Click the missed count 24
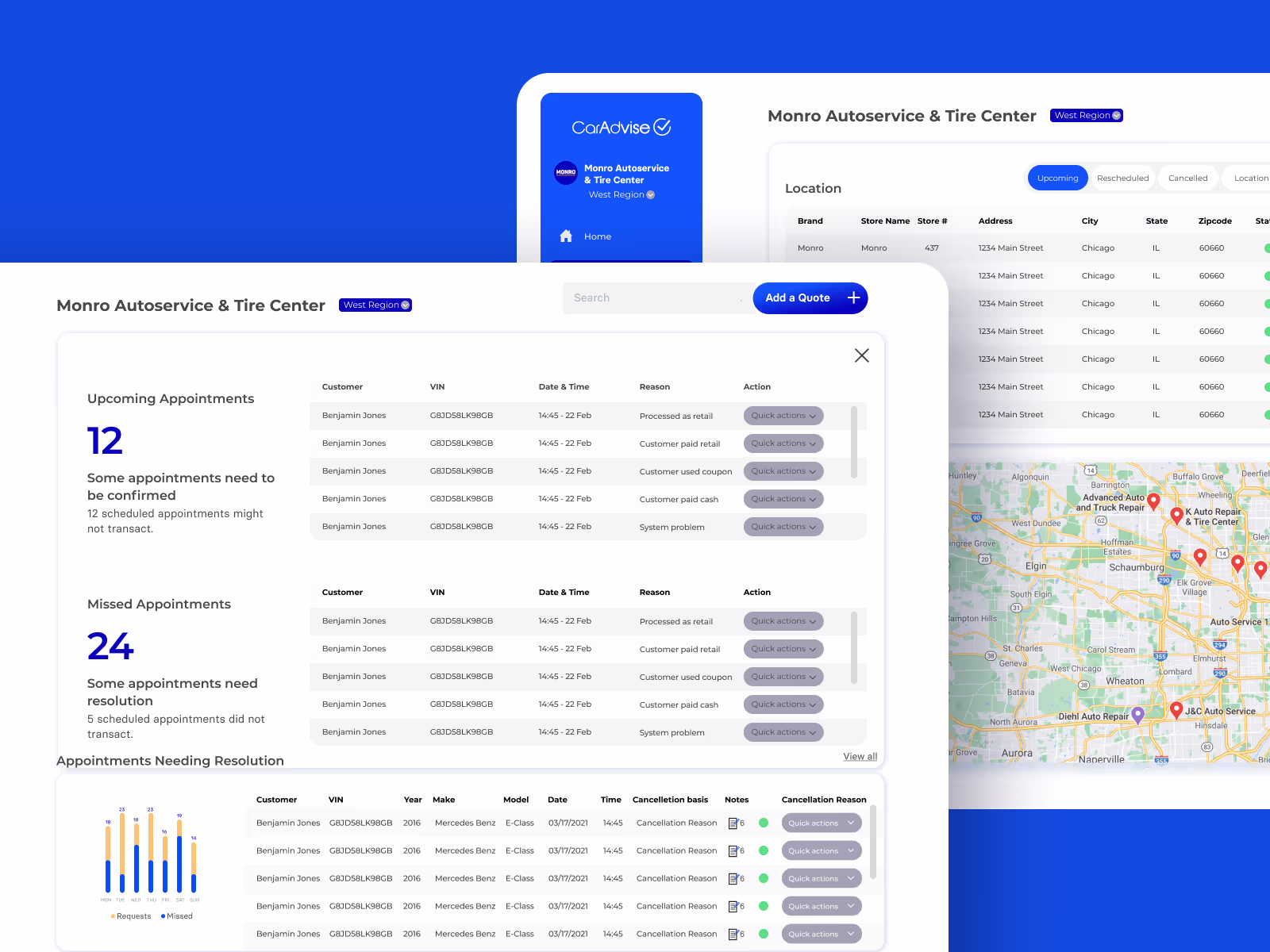Screen dimensions: 1270x952 pyautogui.click(x=110, y=647)
